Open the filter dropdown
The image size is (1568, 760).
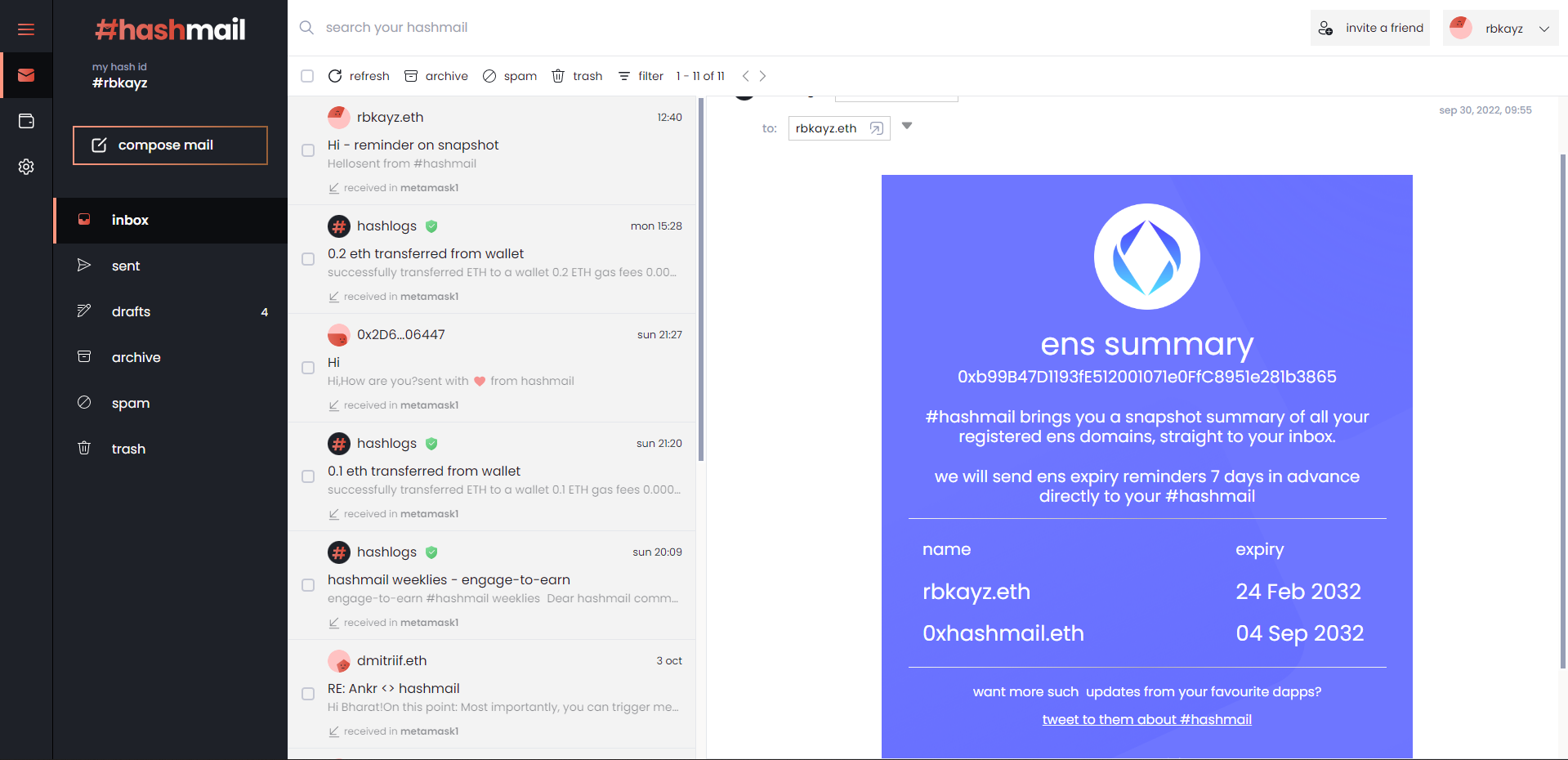(641, 76)
